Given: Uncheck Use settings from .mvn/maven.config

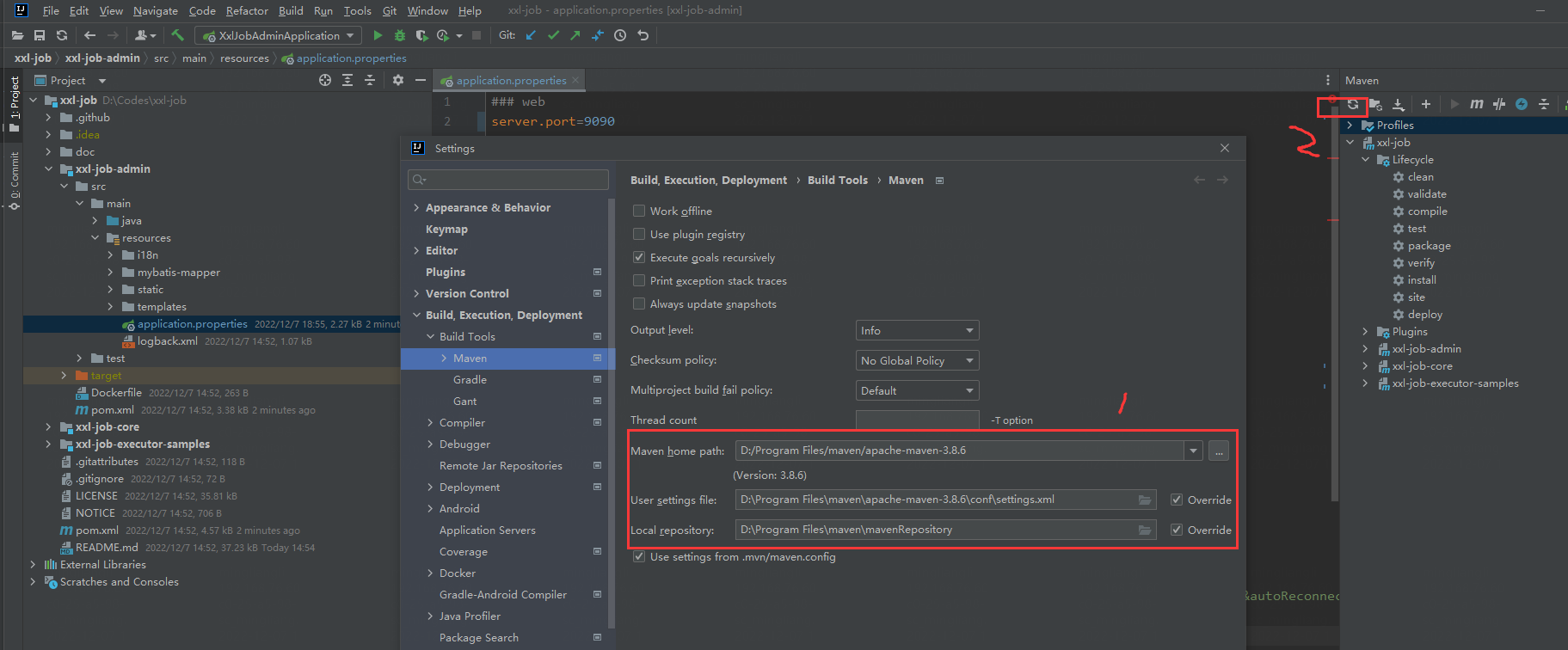Looking at the screenshot, I should [639, 556].
